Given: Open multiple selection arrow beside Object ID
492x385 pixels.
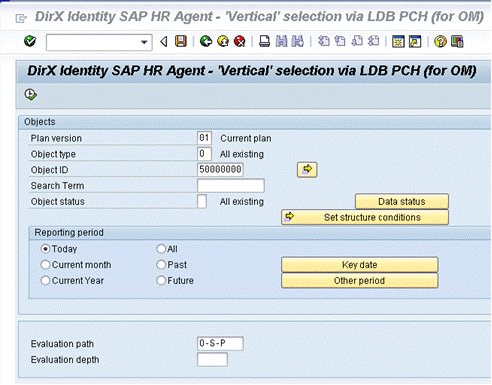Looking at the screenshot, I should pyautogui.click(x=307, y=170).
